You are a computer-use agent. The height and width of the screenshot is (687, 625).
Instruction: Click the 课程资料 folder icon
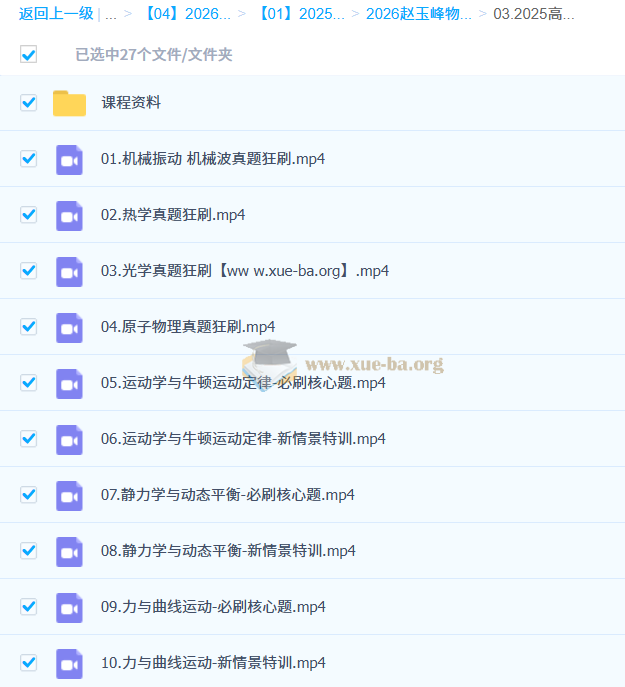coord(69,103)
